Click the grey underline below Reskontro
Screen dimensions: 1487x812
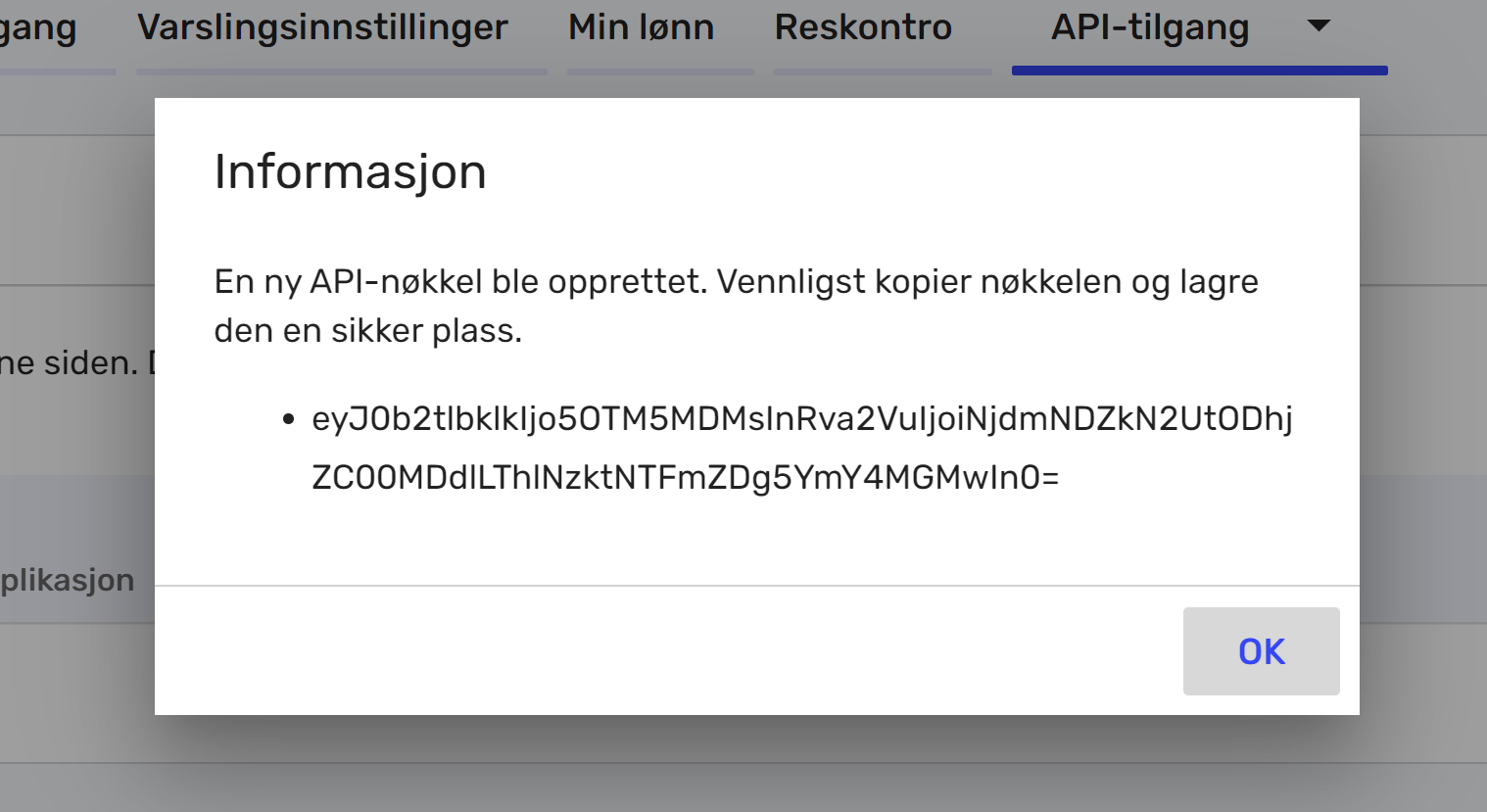pos(883,70)
